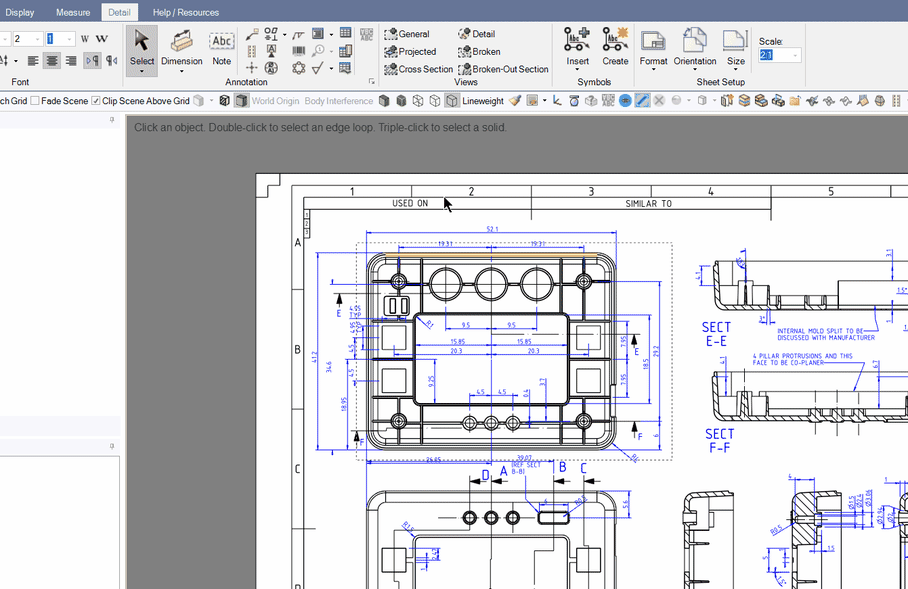This screenshot has width=908, height=589.
Task: Open the dropdown arrow under Format
Action: [653, 70]
